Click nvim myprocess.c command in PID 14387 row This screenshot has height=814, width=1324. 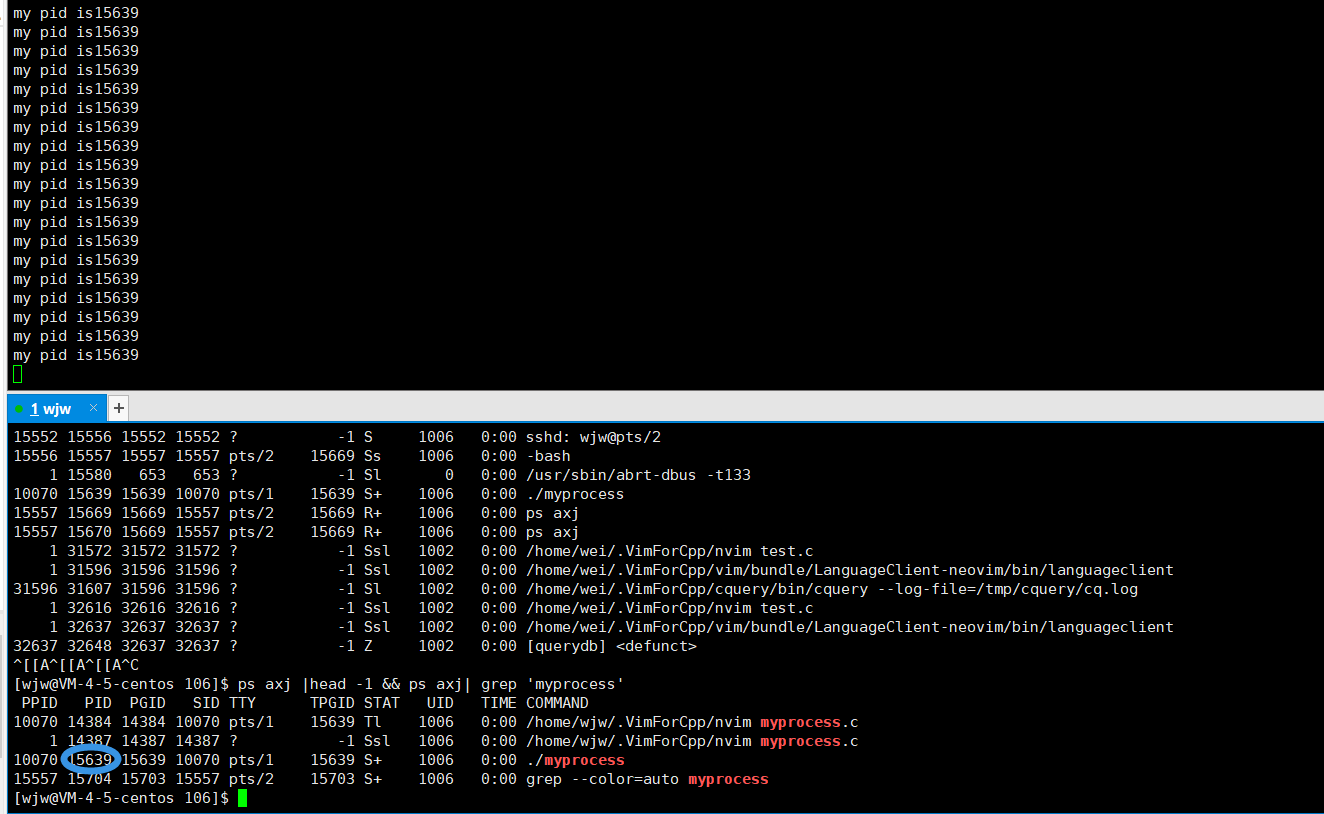pos(692,741)
